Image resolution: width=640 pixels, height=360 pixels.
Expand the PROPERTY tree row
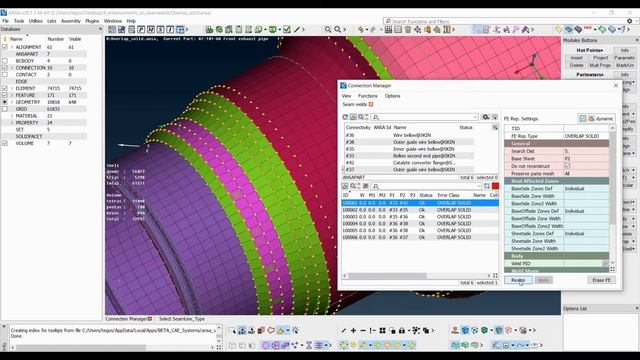pyautogui.click(x=12, y=122)
